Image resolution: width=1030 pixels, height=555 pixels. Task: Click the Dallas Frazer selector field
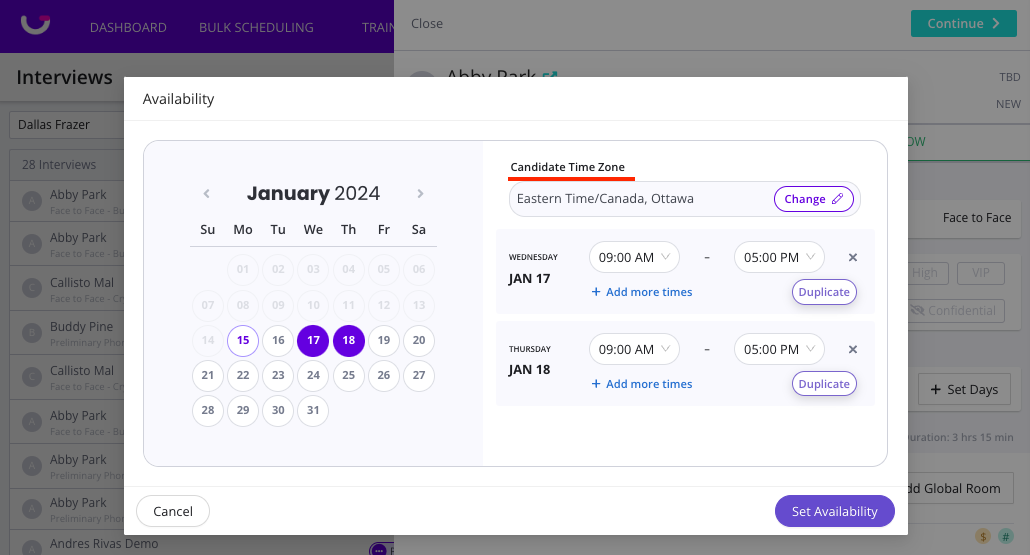tap(67, 125)
